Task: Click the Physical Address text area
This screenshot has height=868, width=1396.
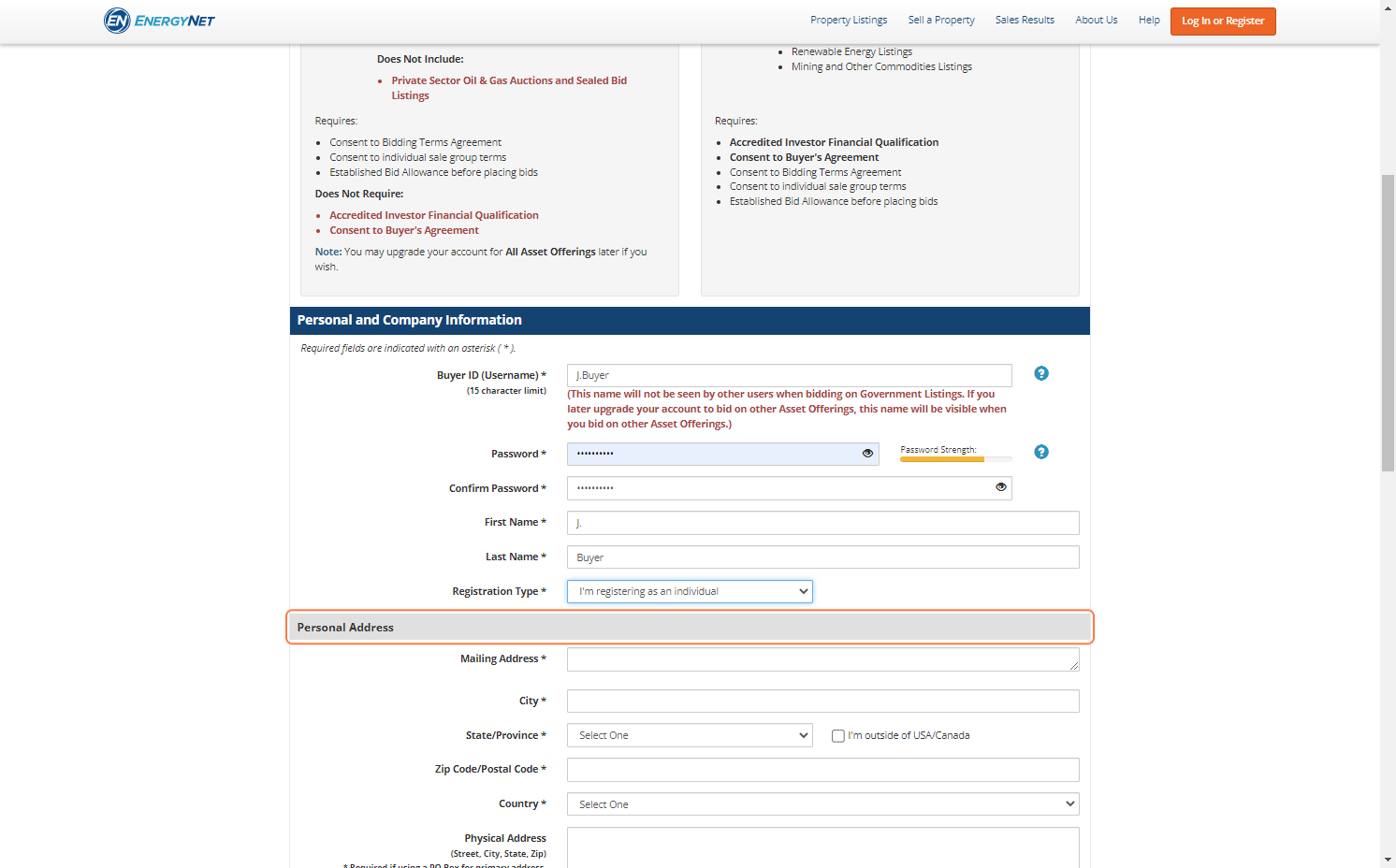Action: click(822, 847)
